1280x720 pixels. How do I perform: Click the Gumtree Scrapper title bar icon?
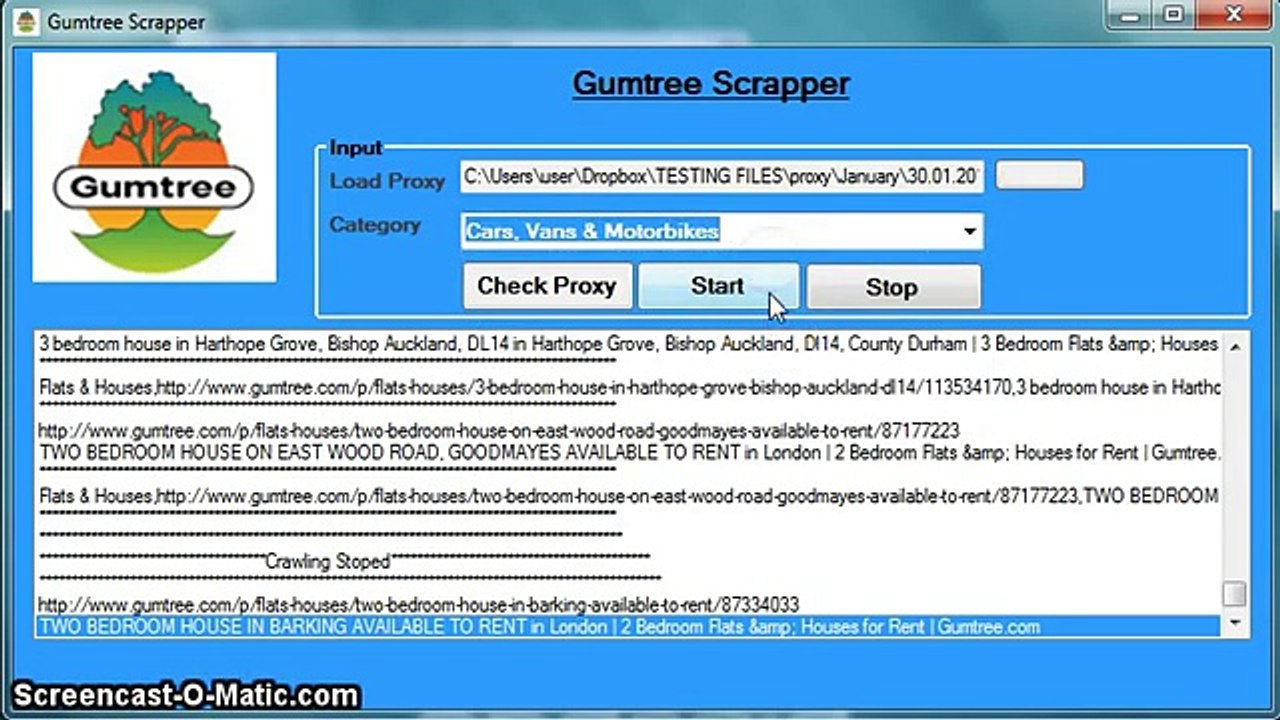(x=26, y=21)
